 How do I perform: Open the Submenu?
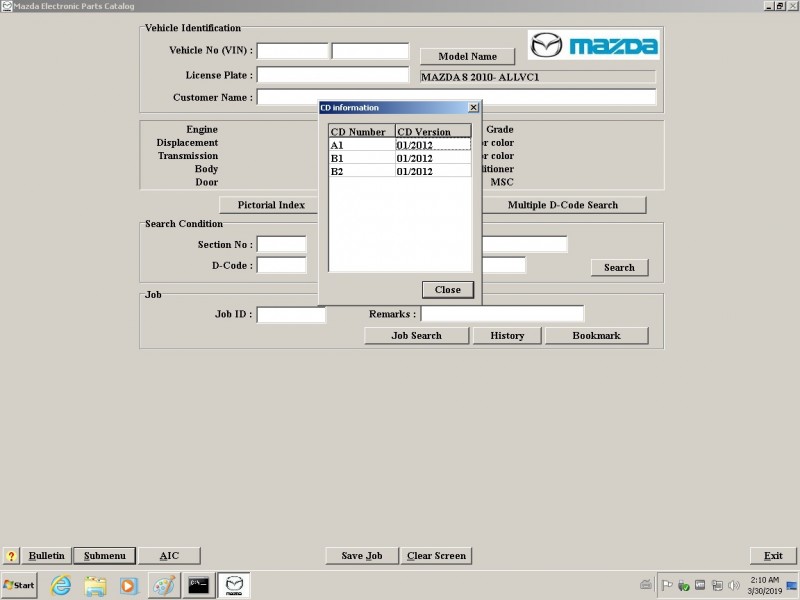[105, 556]
